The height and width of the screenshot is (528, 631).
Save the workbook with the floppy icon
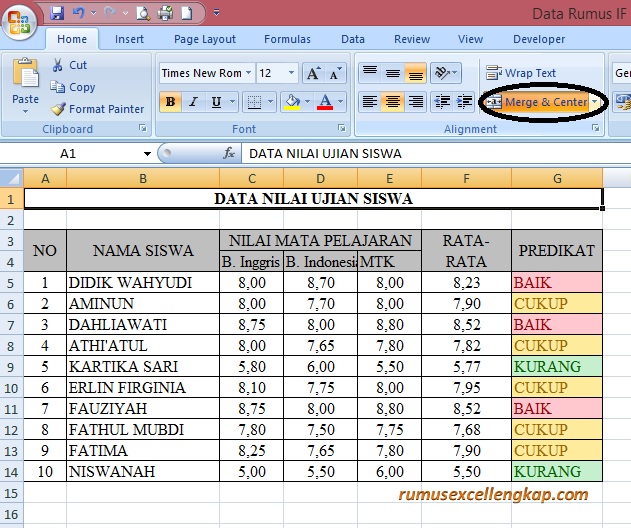(57, 13)
